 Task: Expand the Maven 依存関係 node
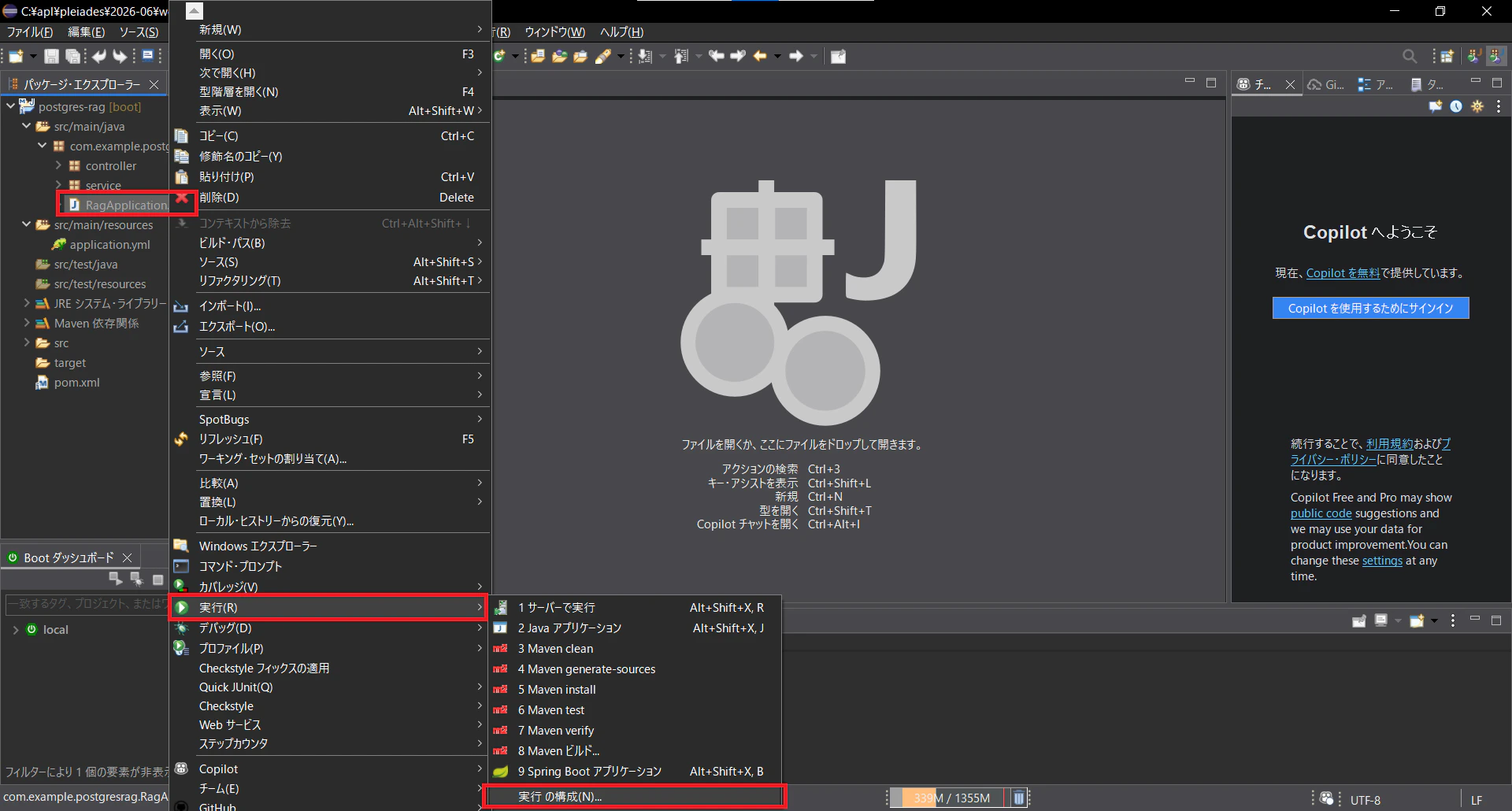(27, 323)
